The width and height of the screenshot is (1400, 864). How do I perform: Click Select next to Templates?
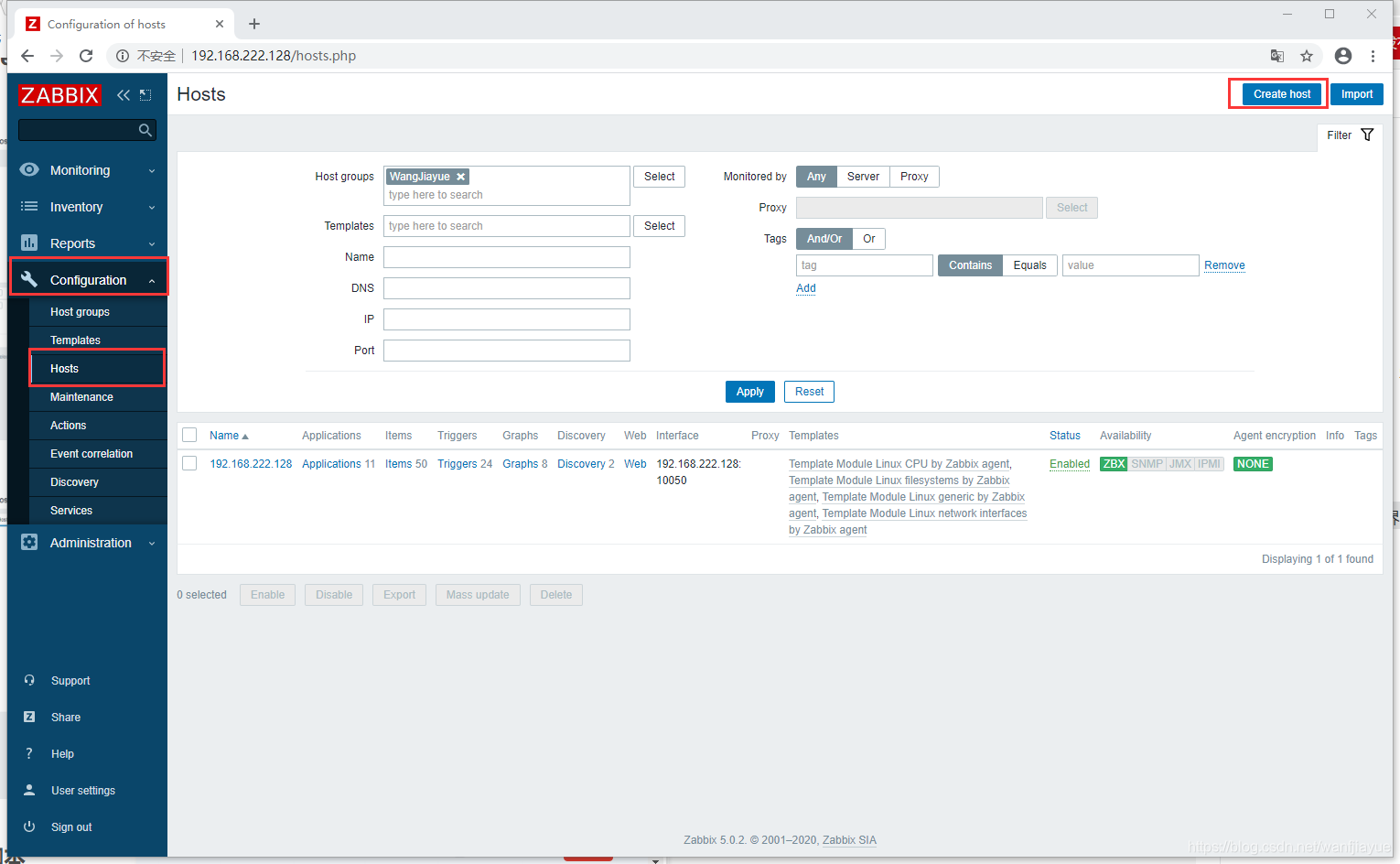click(x=659, y=226)
